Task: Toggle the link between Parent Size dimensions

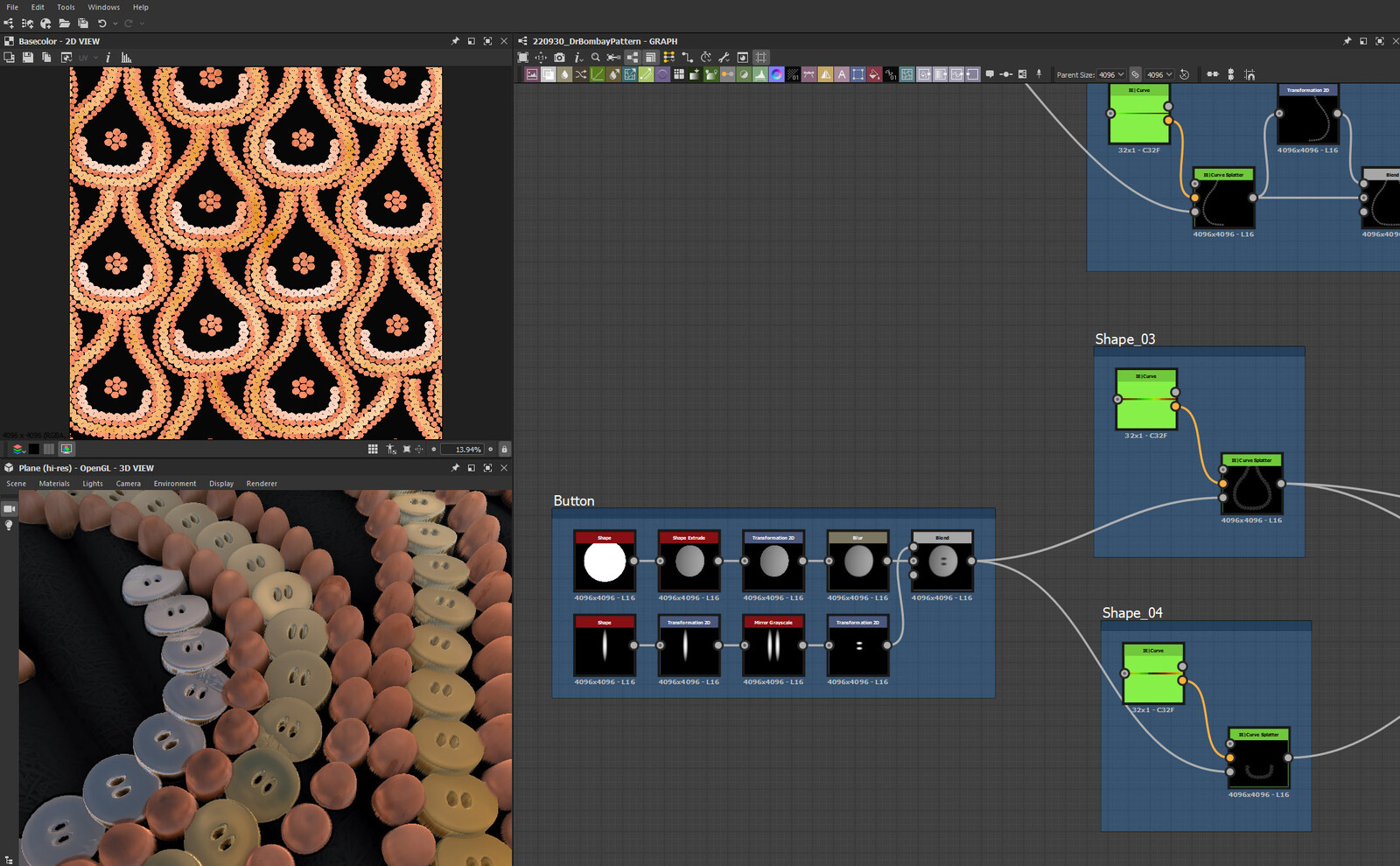Action: click(1137, 74)
